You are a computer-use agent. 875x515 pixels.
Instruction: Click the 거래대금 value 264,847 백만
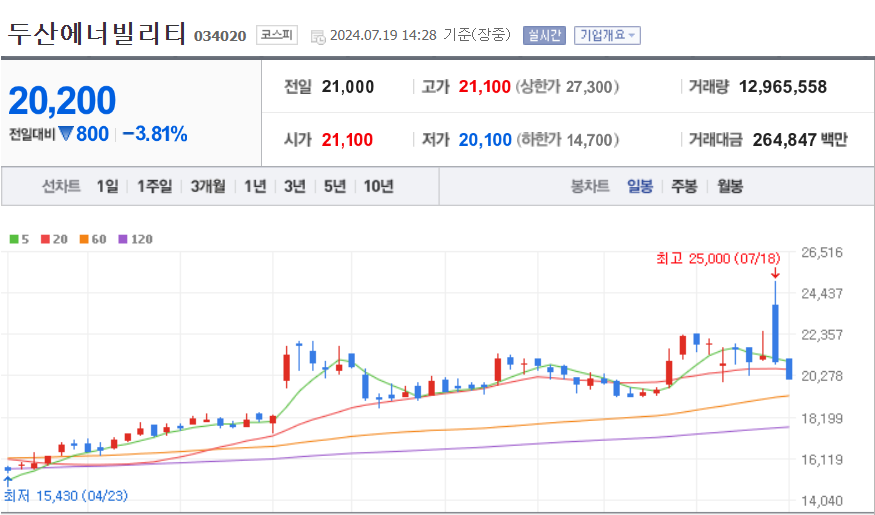800,139
